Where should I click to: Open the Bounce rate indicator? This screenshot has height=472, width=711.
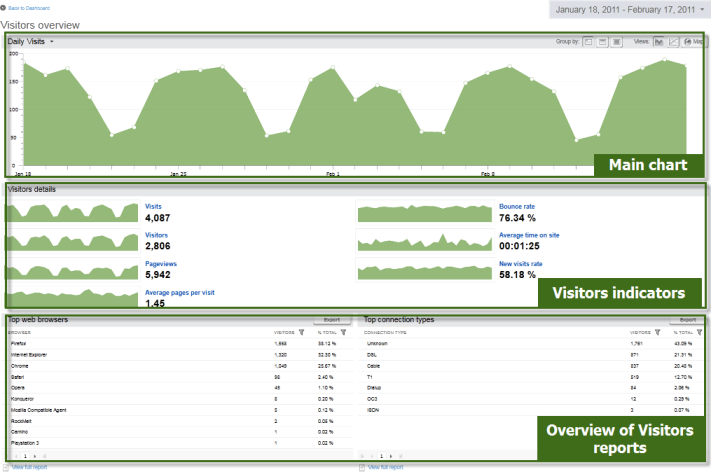click(518, 206)
